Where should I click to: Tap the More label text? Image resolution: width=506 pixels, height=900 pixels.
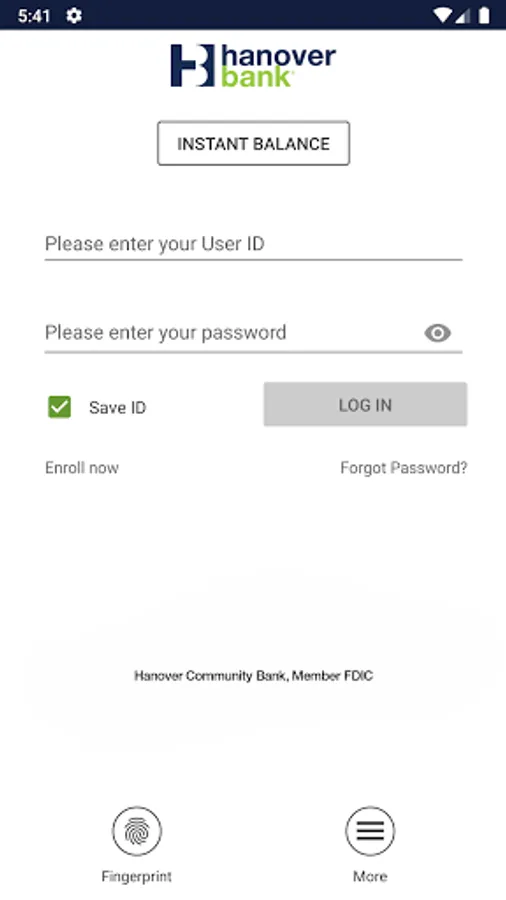coord(370,876)
